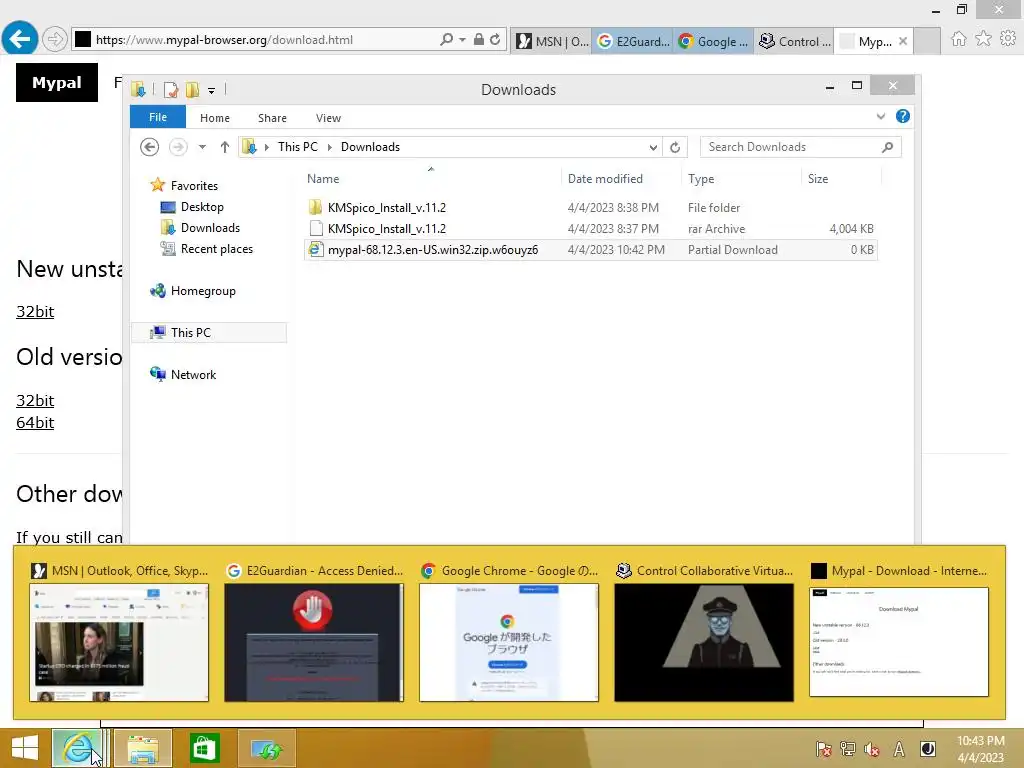Refresh the mypal-browser.org page
The height and width of the screenshot is (768, 1024).
pos(495,39)
